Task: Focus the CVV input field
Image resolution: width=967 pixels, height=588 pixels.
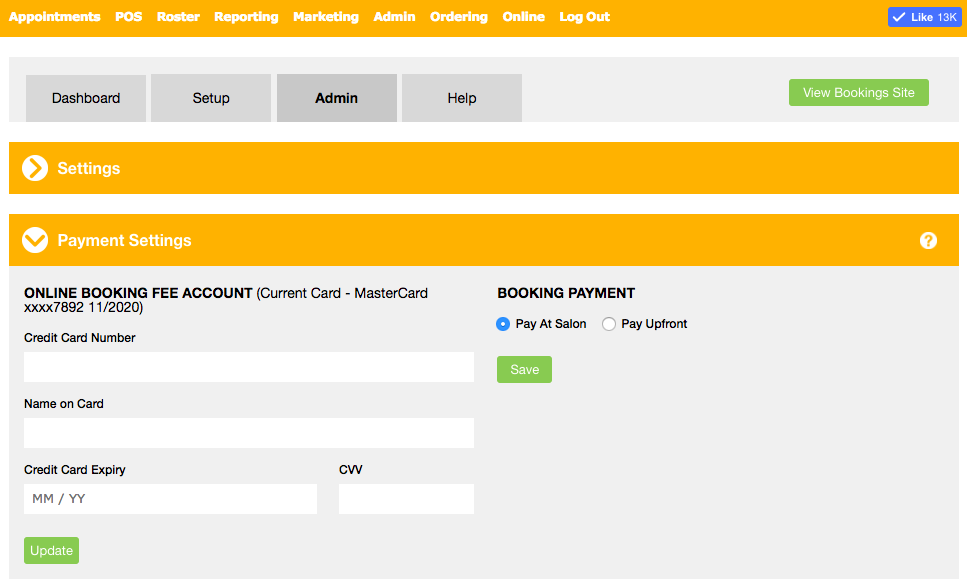Action: (406, 499)
